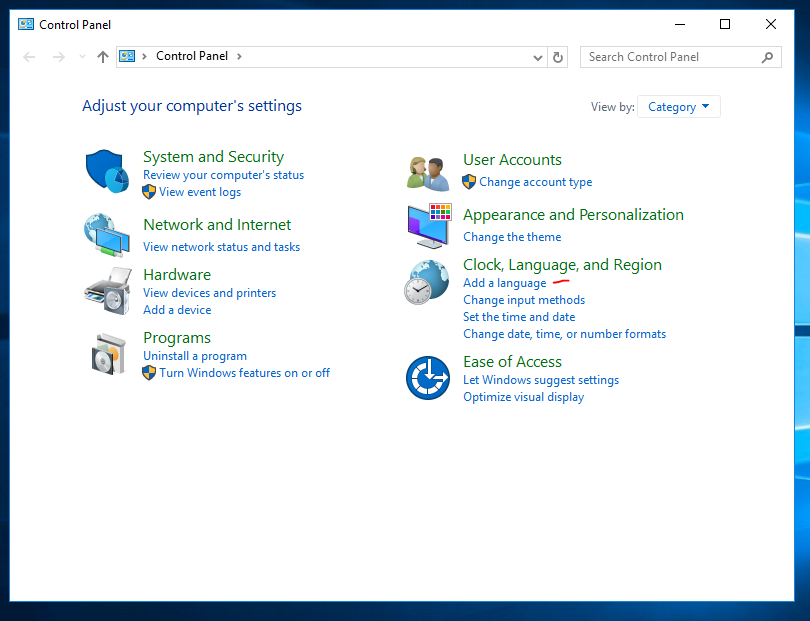Open the Hardware printer icon

107,291
